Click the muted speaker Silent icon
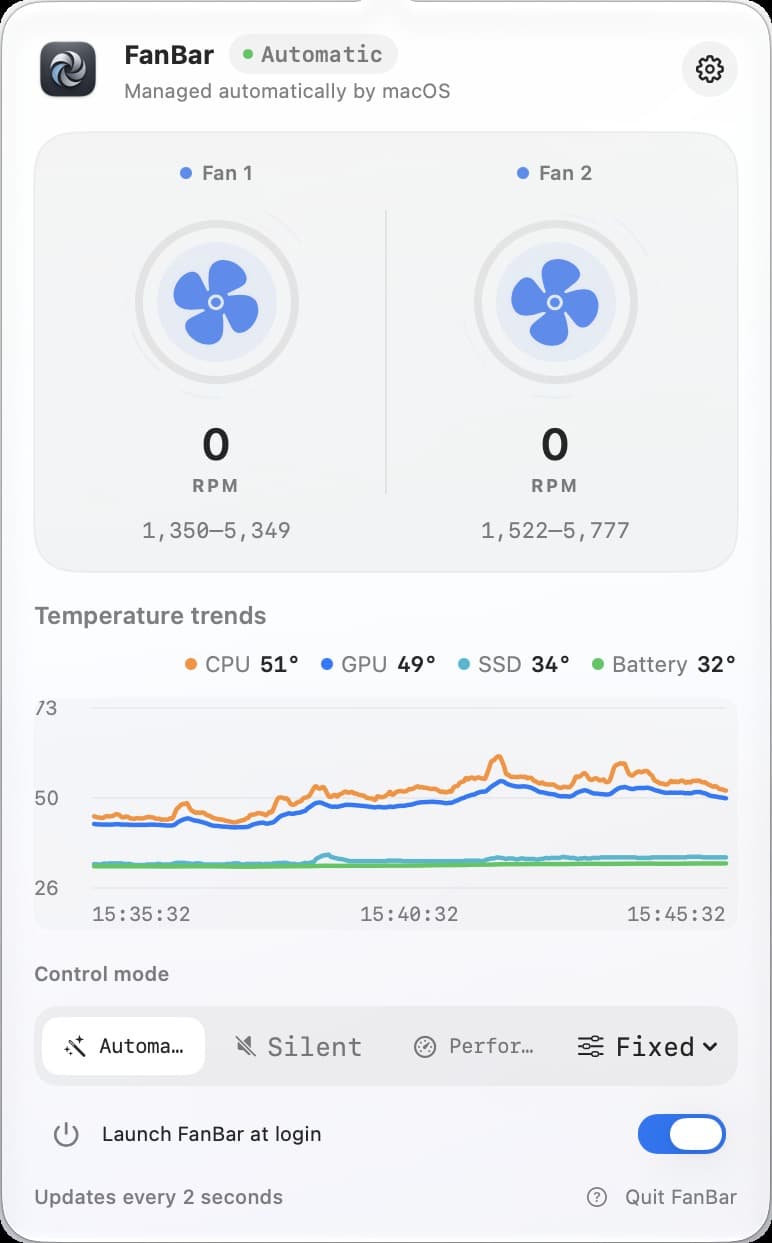Viewport: 772px width, 1243px height. point(245,1046)
